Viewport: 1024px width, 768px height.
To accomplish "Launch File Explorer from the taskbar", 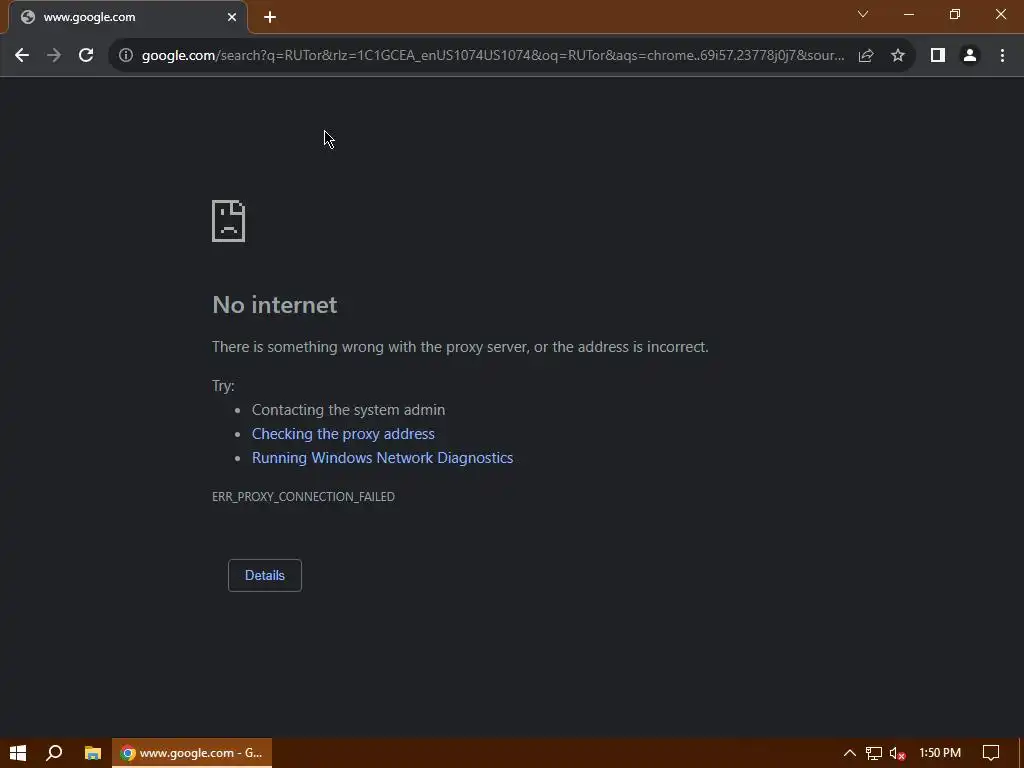I will tap(93, 753).
